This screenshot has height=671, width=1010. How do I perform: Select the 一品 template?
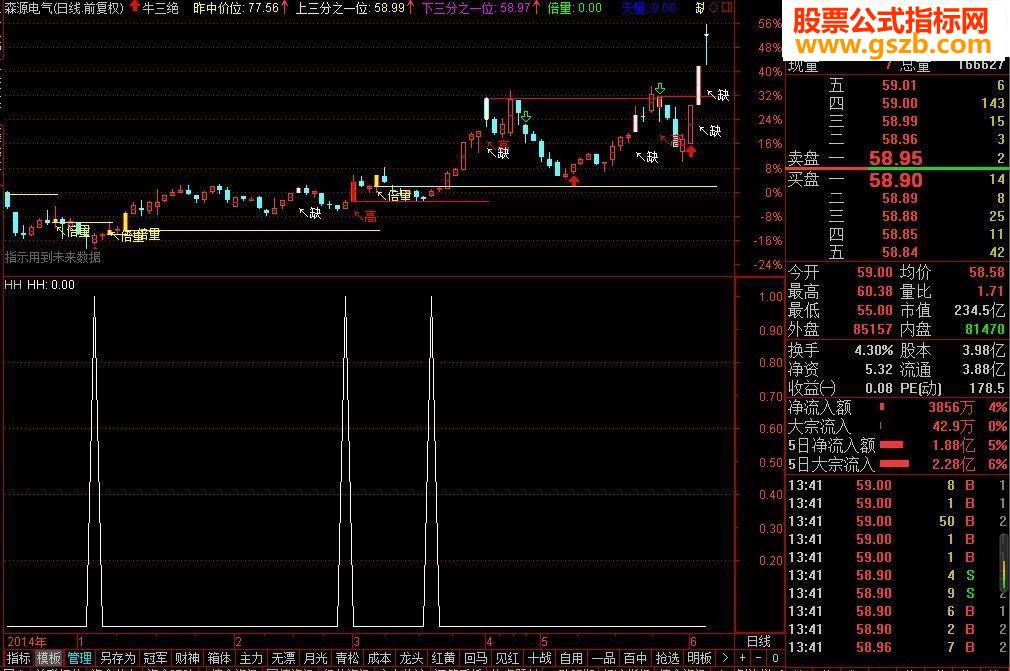click(604, 658)
